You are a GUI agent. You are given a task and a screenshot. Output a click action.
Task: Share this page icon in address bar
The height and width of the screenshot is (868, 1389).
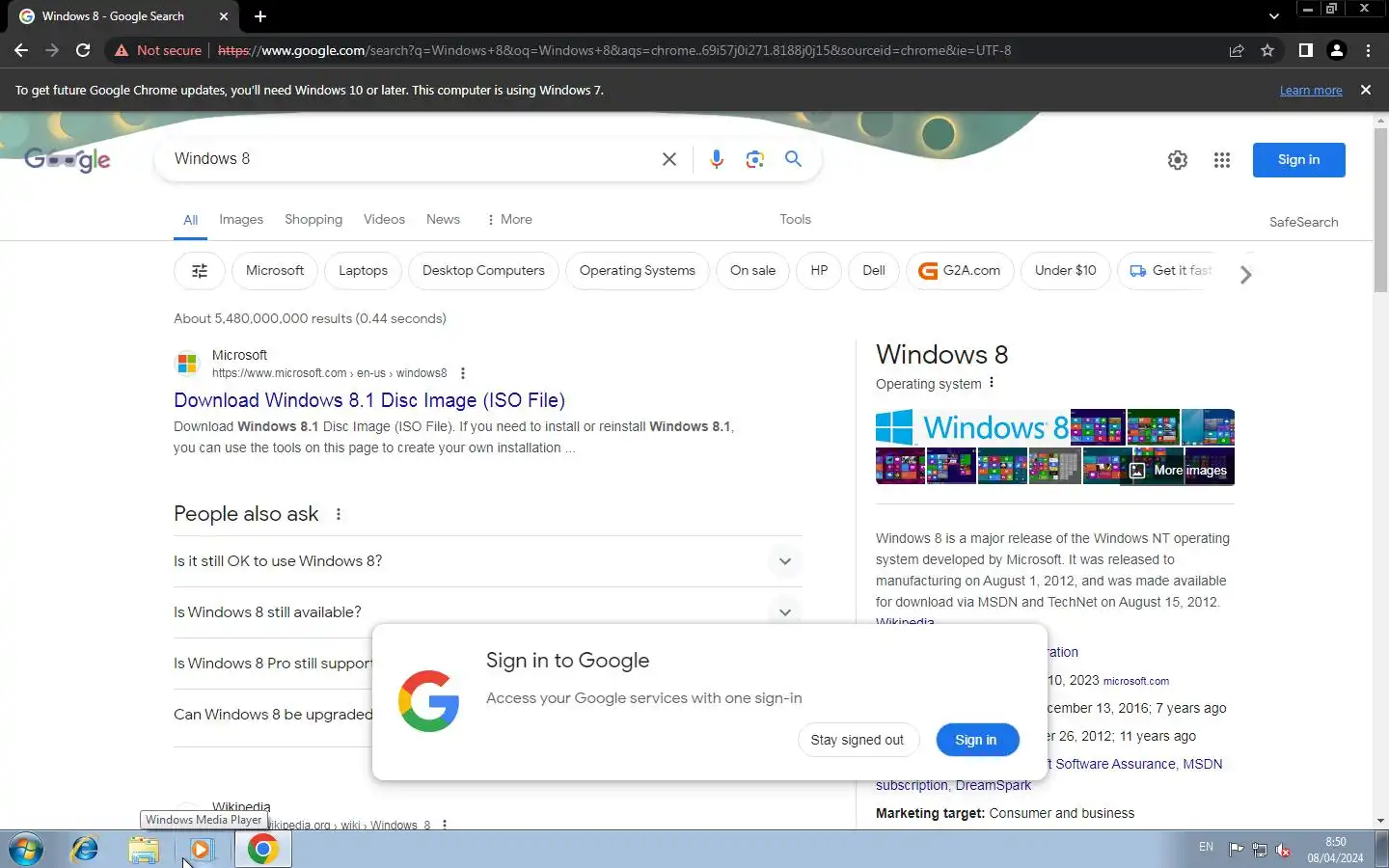[x=1237, y=50]
